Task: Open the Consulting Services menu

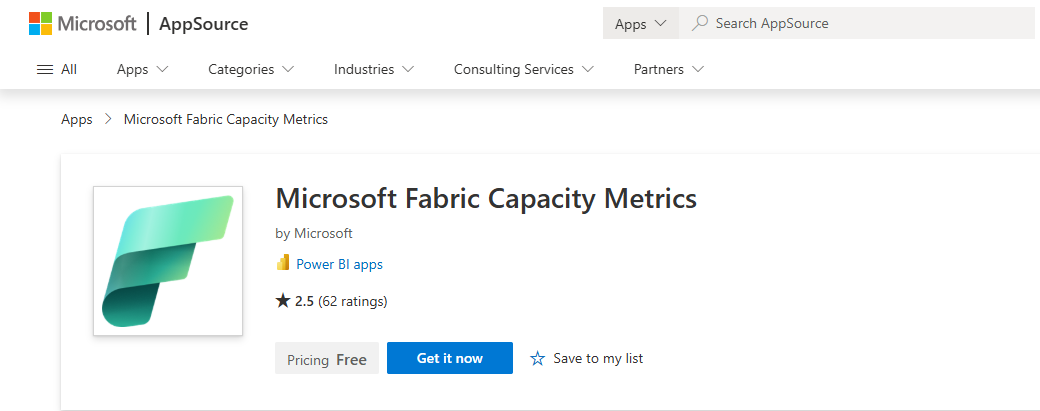Action: tap(523, 70)
